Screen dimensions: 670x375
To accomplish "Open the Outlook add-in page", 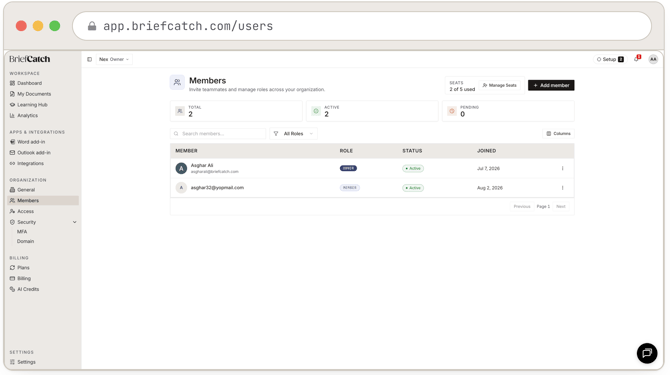I will pos(30,152).
